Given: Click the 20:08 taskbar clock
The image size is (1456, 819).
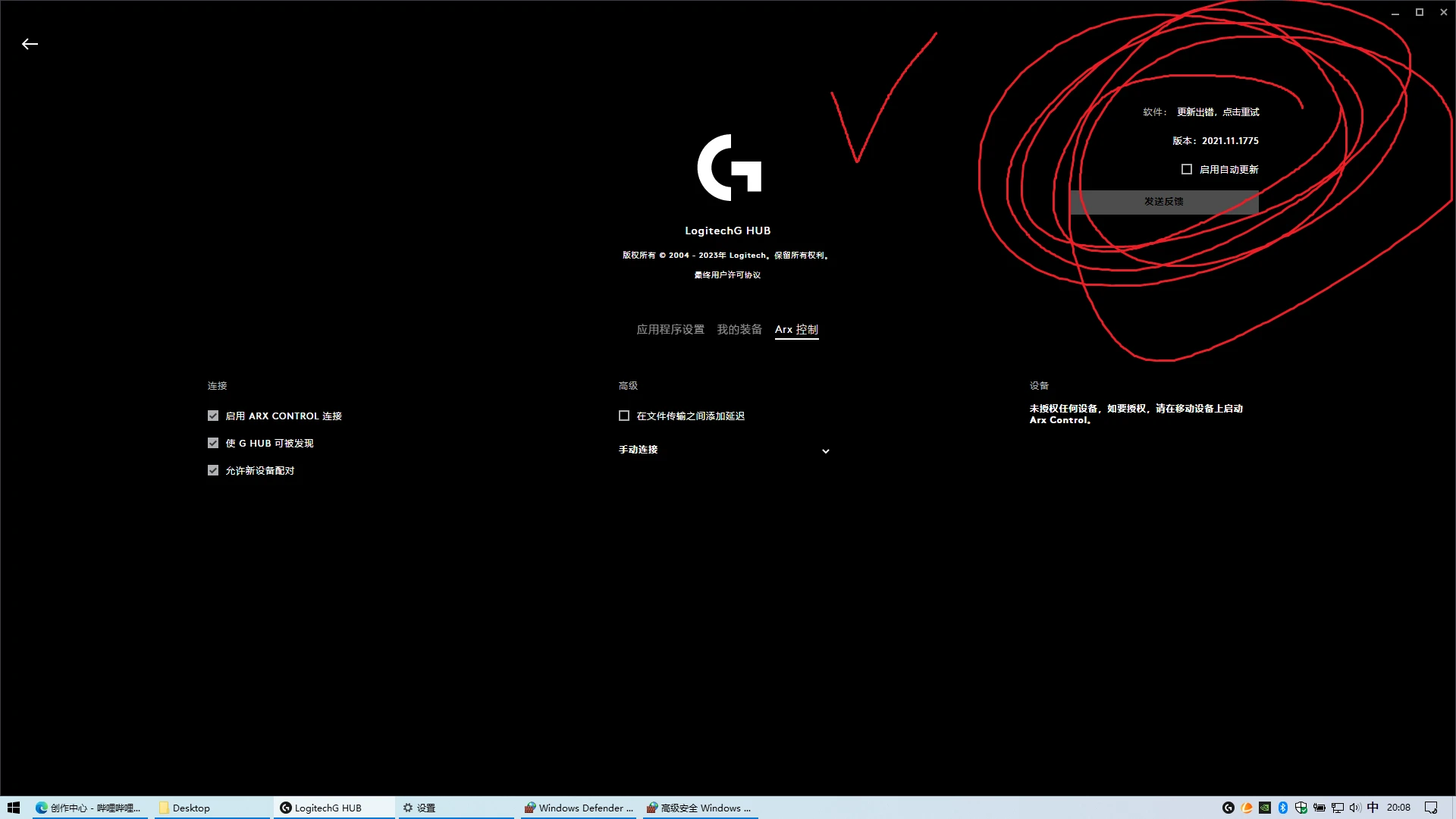Looking at the screenshot, I should [1398, 808].
